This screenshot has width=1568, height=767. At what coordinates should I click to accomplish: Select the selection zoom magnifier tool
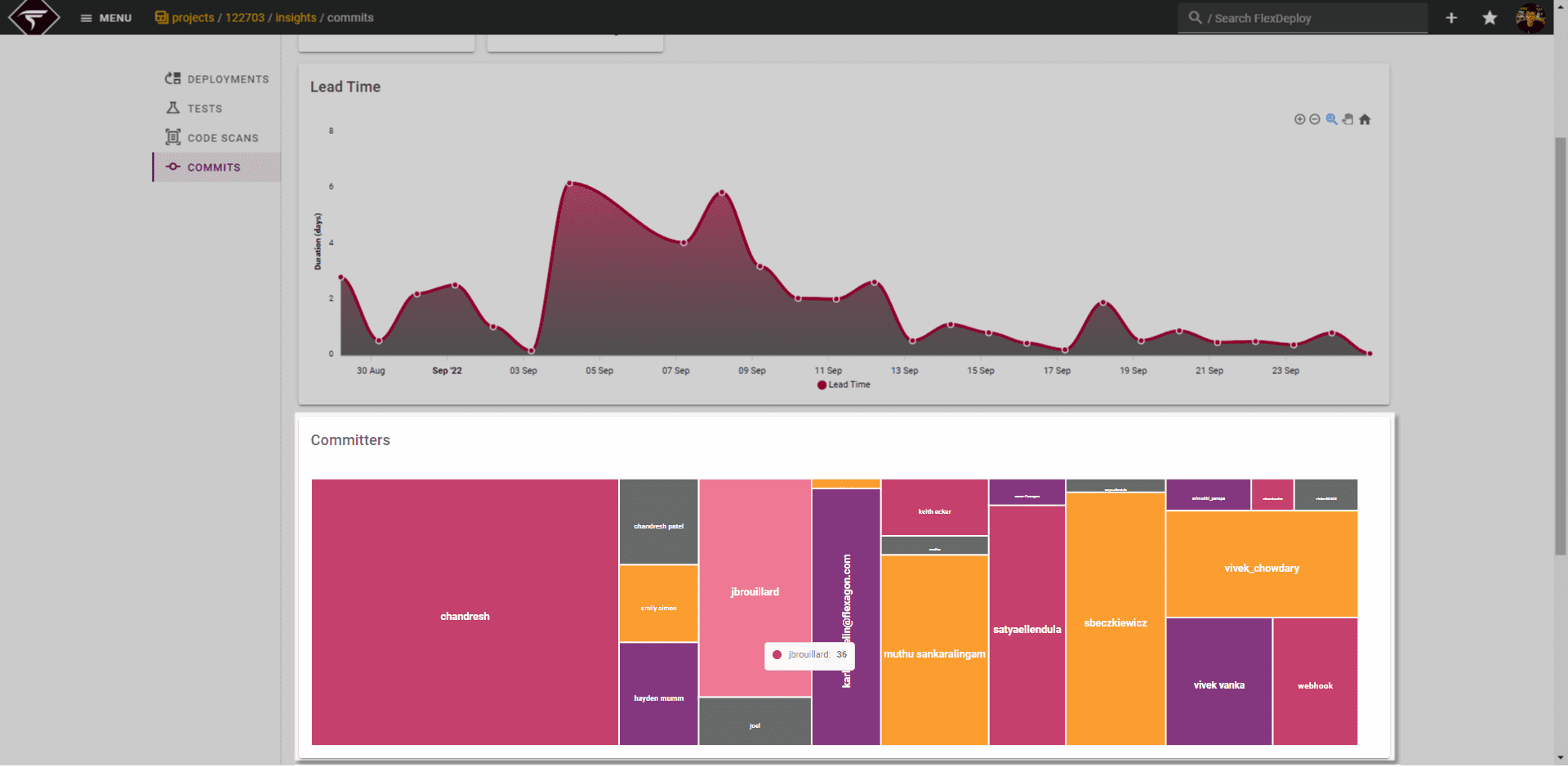1331,119
